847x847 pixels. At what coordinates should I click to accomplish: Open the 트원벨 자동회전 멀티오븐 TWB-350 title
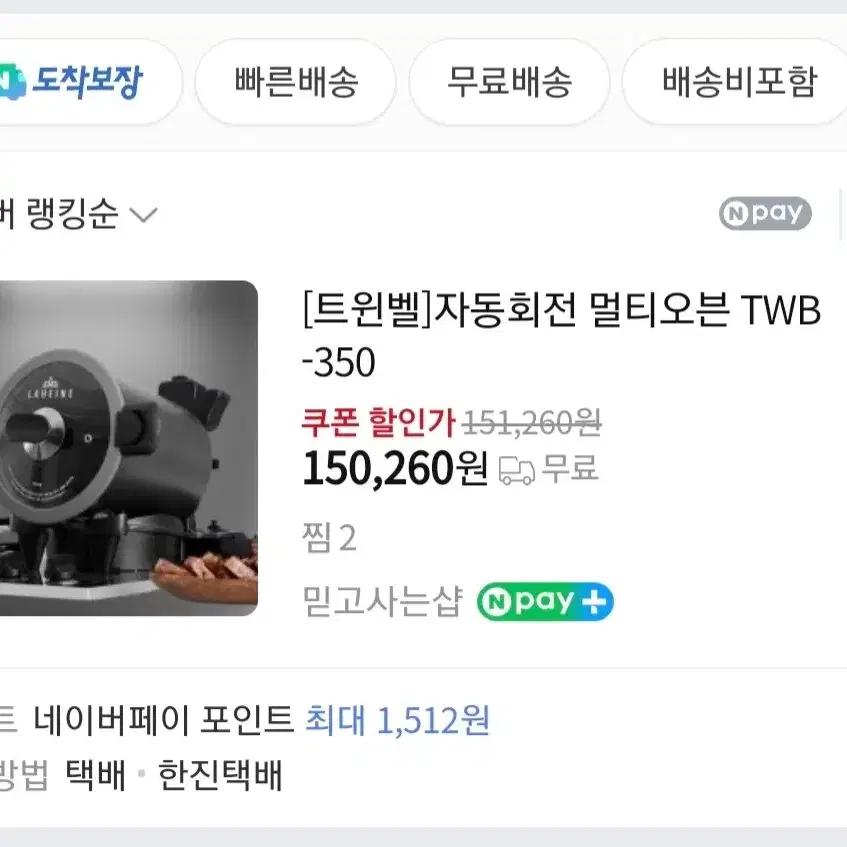(x=561, y=335)
